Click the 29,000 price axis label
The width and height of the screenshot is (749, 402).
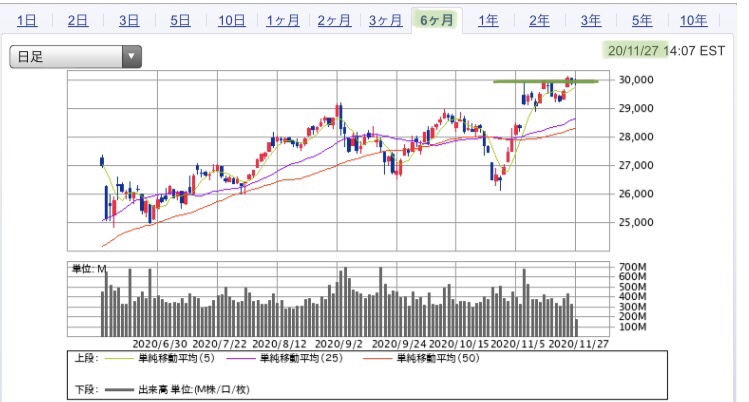636,108
